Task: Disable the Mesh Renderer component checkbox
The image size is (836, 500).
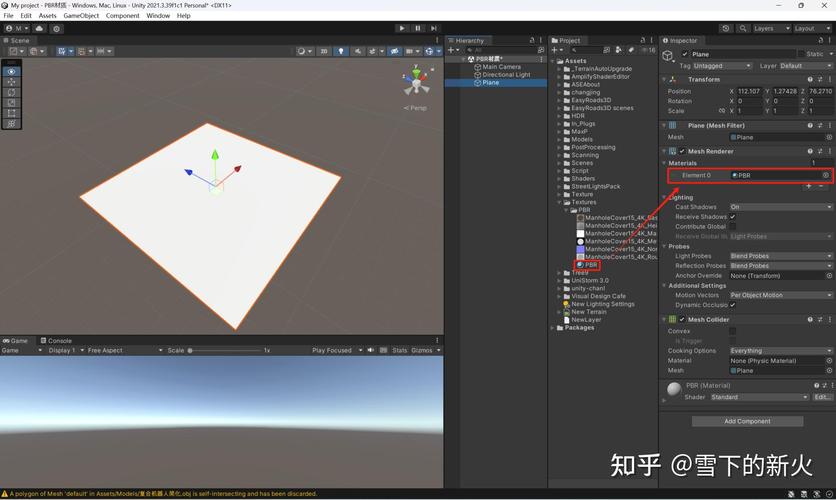Action: (682, 151)
